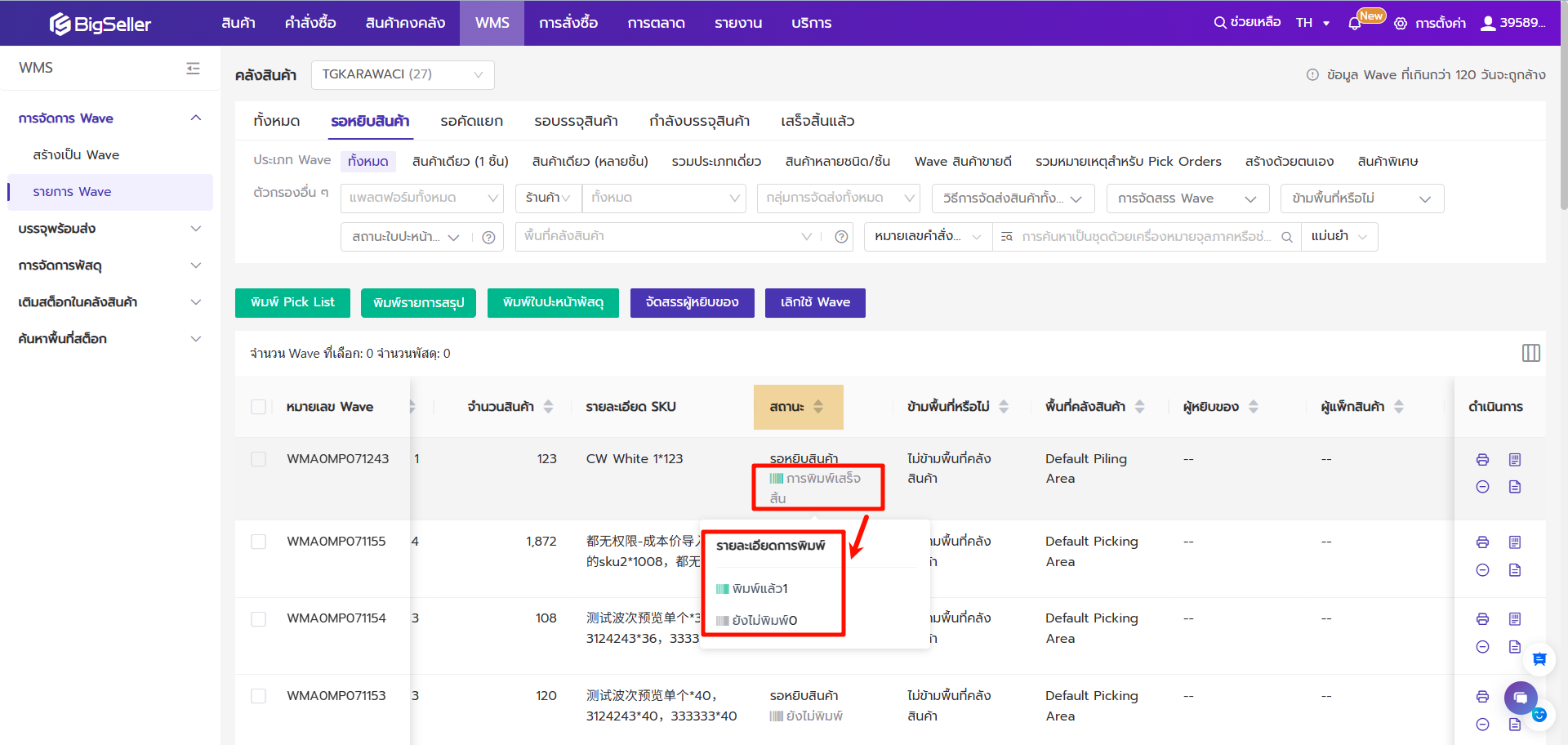
Task: Collapse the WMS sidebar menu icon
Action: pyautogui.click(x=193, y=69)
